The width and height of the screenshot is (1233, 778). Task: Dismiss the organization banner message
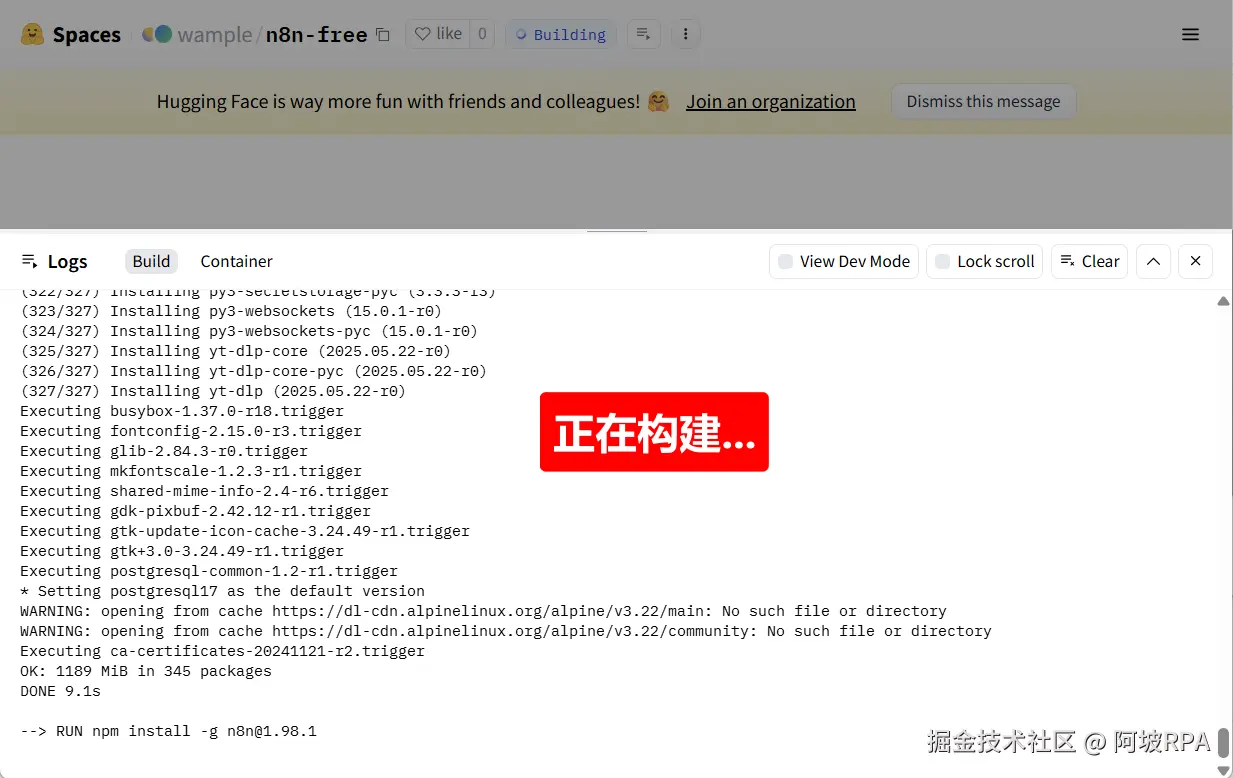point(983,101)
